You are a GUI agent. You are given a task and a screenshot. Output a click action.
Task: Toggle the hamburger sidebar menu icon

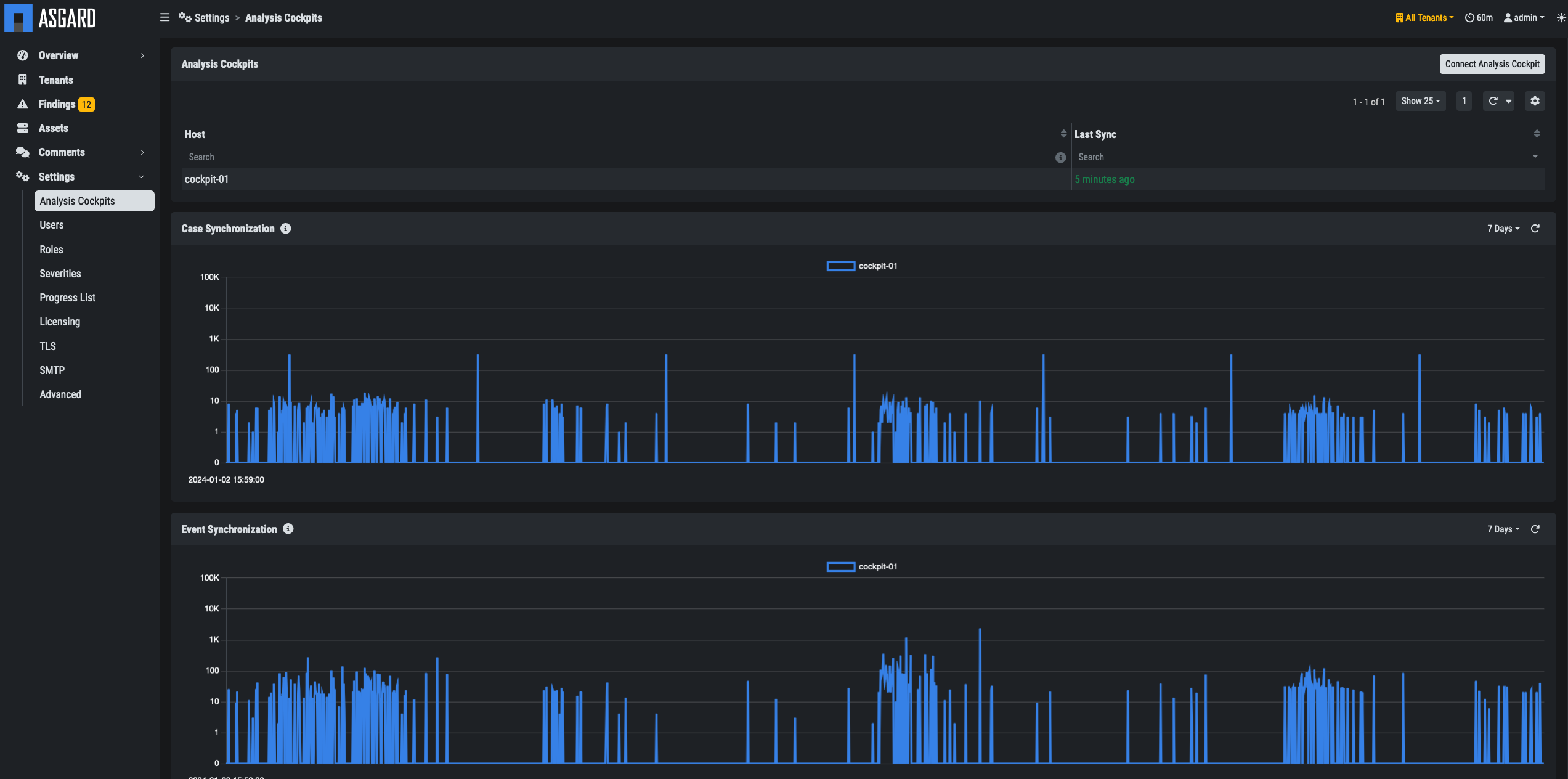click(x=165, y=17)
